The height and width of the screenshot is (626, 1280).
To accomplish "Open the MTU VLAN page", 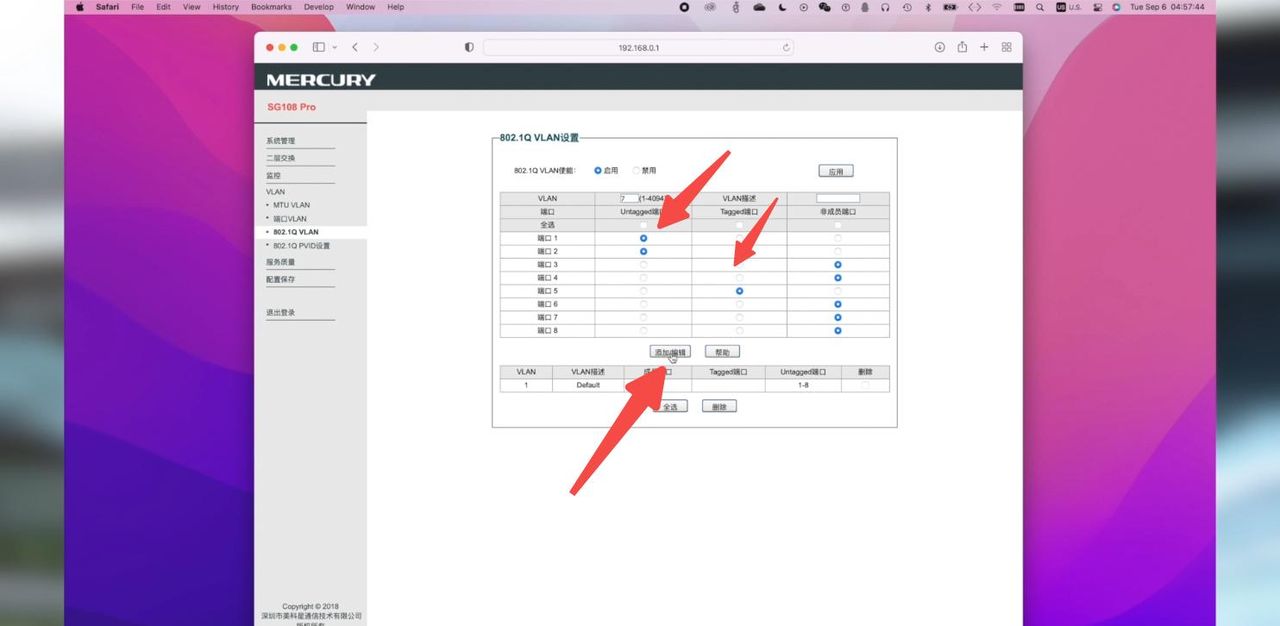I will pos(291,205).
